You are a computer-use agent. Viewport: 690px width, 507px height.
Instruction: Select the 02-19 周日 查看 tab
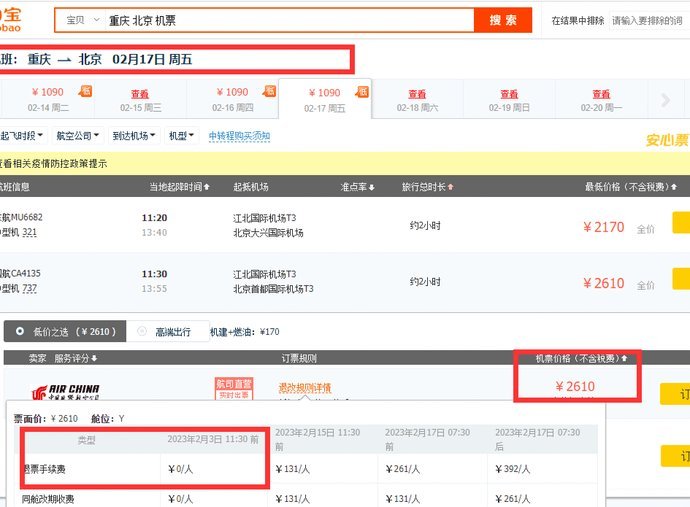click(x=509, y=99)
